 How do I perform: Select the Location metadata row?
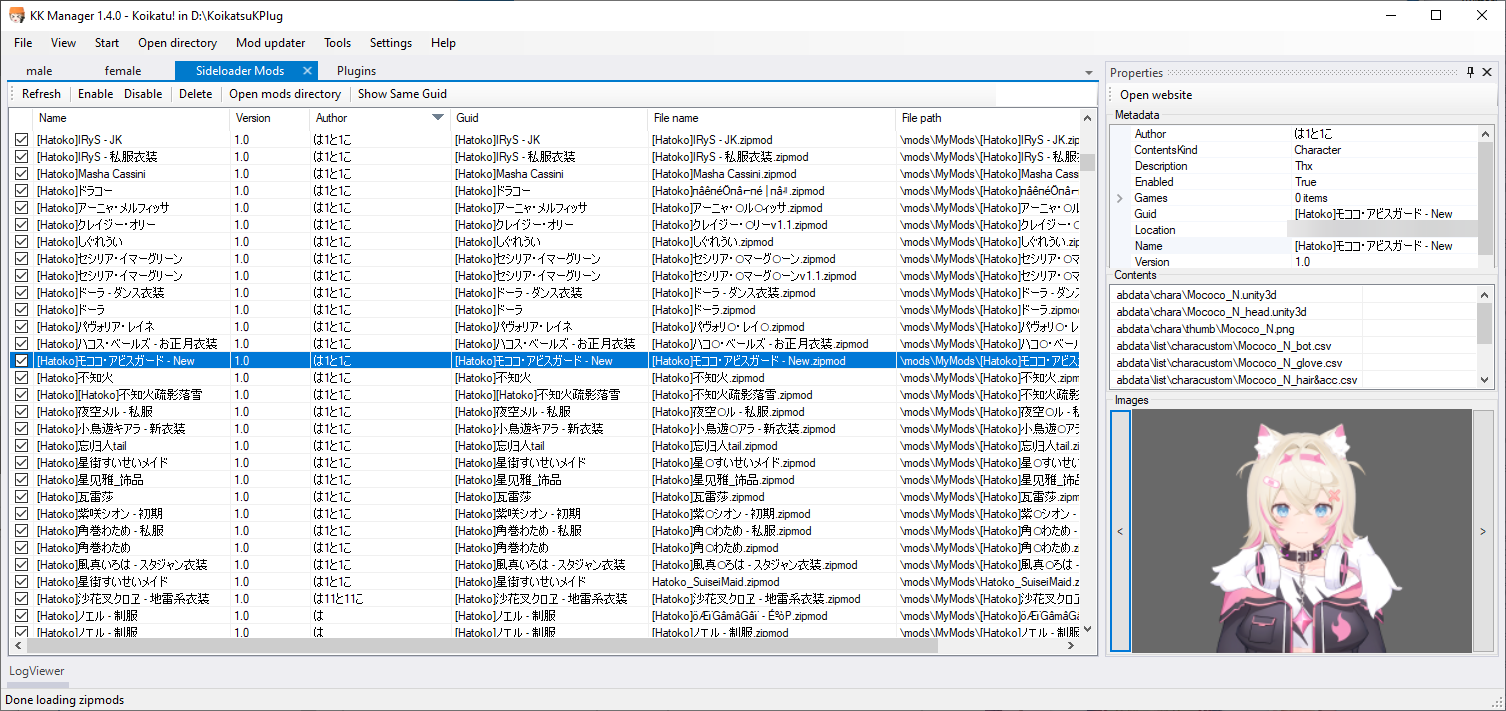pos(1303,230)
